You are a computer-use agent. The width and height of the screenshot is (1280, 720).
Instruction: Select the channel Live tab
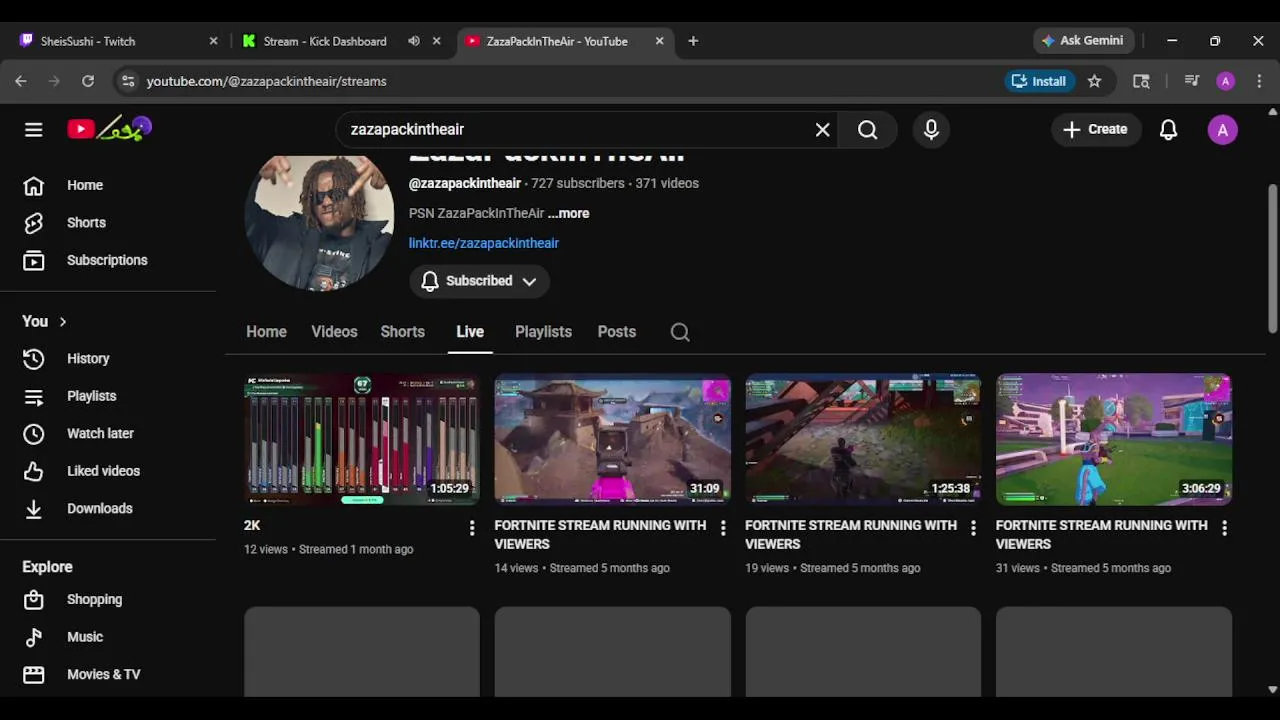(x=470, y=332)
